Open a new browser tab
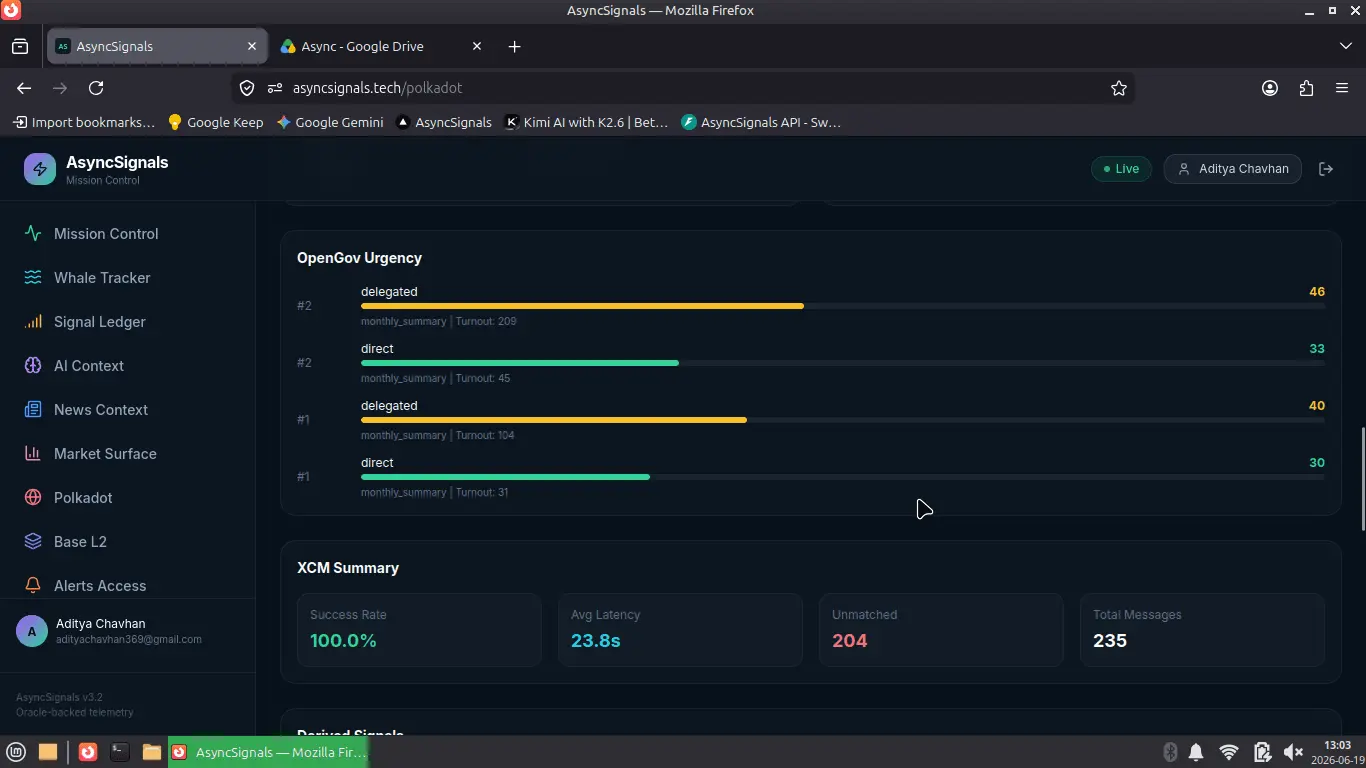This screenshot has height=768, width=1366. 514,46
